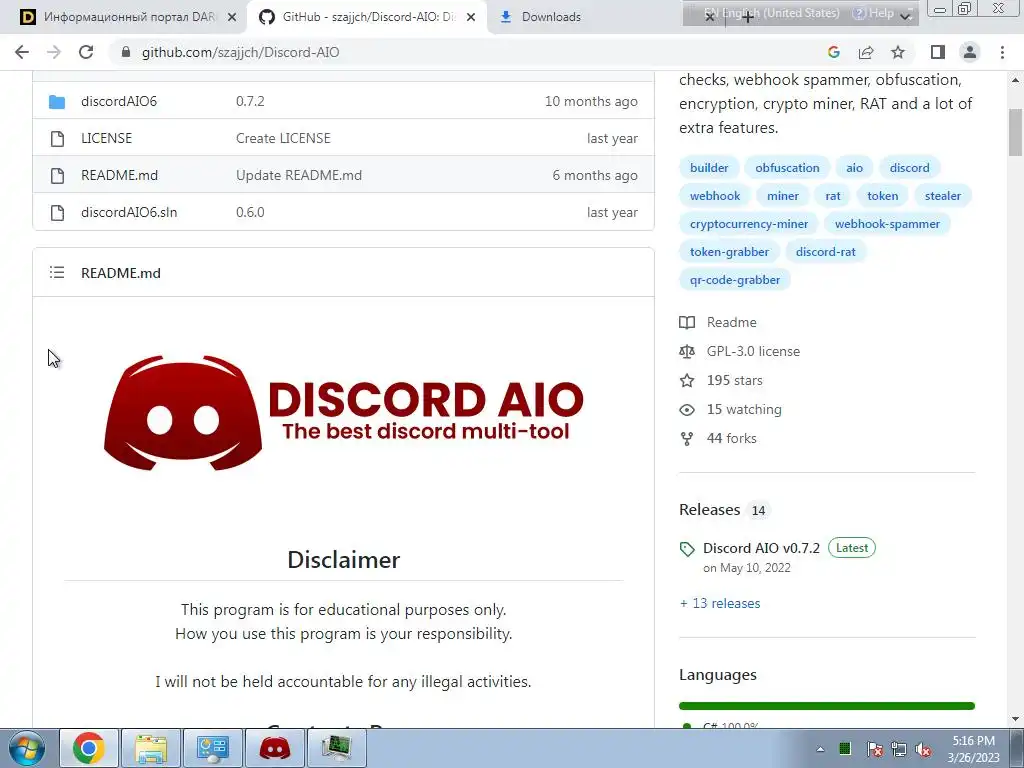Click the Control Panel taskbar icon
Viewport: 1024px width, 768px height.
coord(213,748)
